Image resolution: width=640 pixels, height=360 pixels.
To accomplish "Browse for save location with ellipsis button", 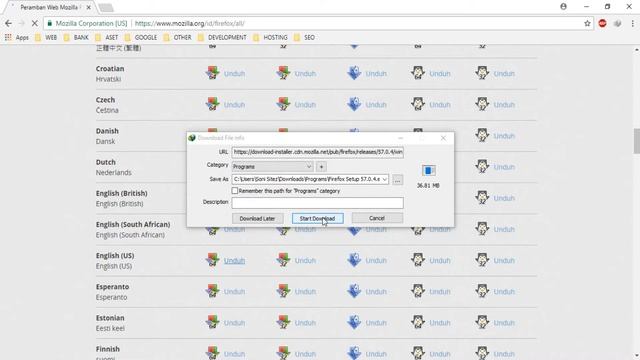I will (397, 180).
